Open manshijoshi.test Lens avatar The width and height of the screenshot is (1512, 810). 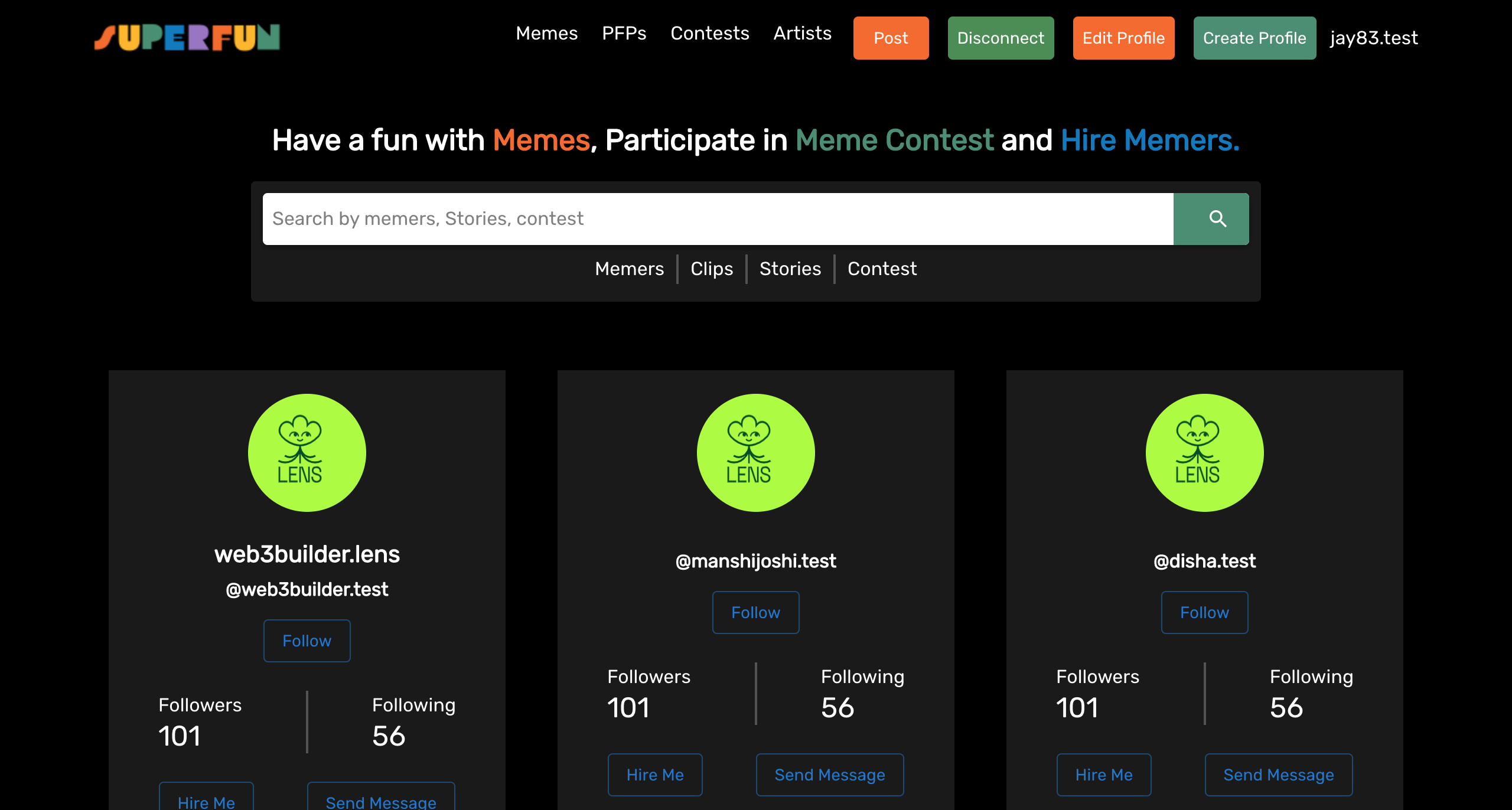[x=756, y=453]
